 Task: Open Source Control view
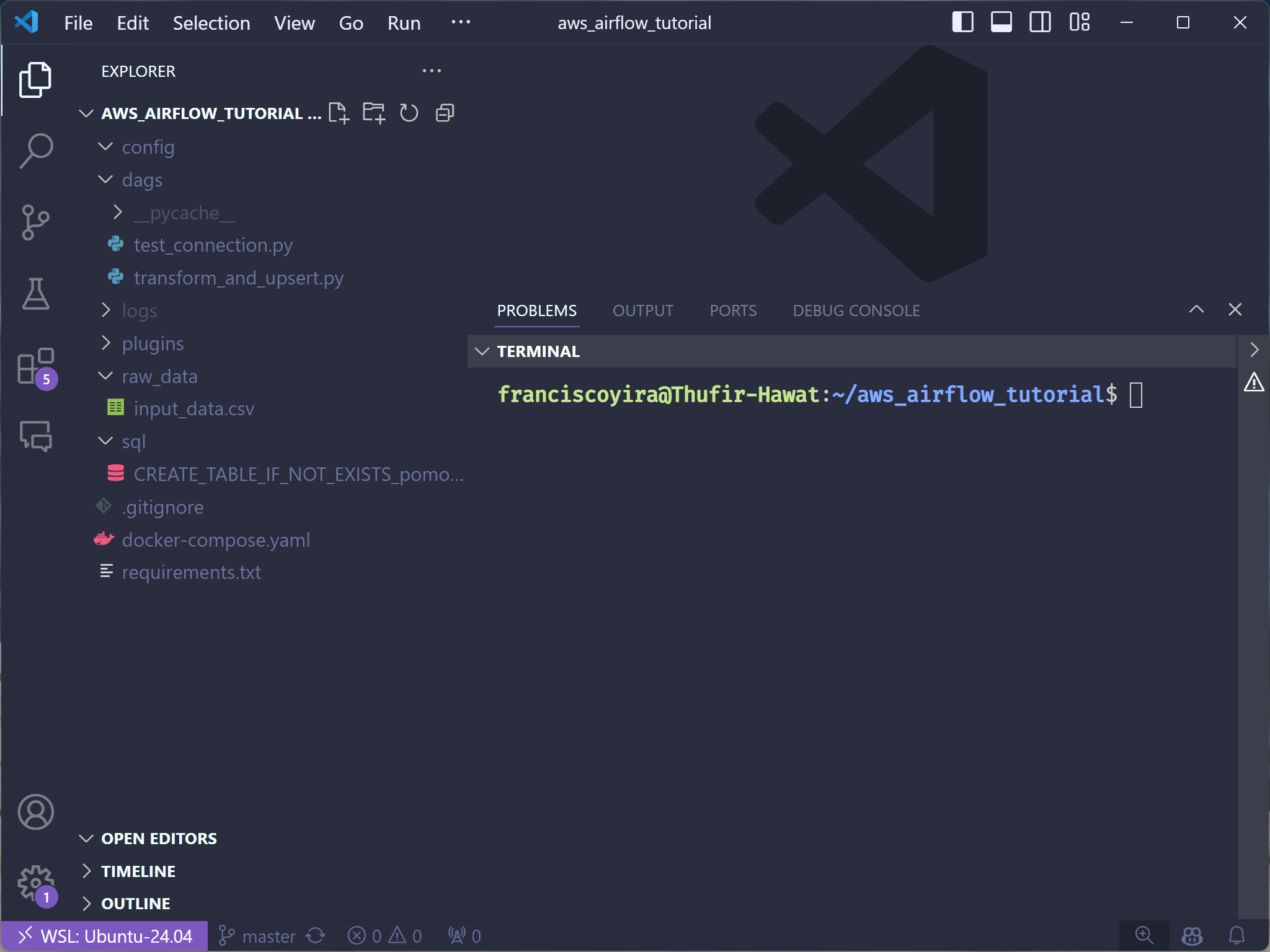pyautogui.click(x=35, y=223)
